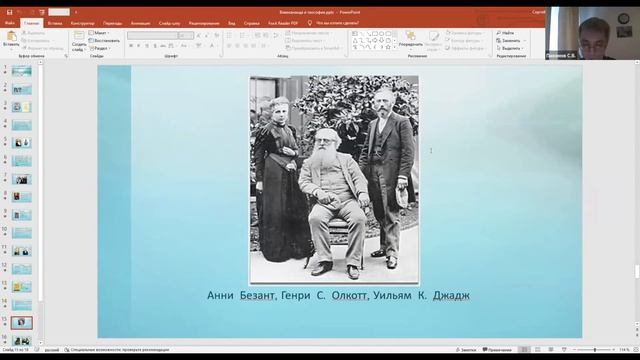Viewport: 640px width, 360px height.
Task: Select the down arrow shape in gallery
Action: pyautogui.click(x=381, y=40)
